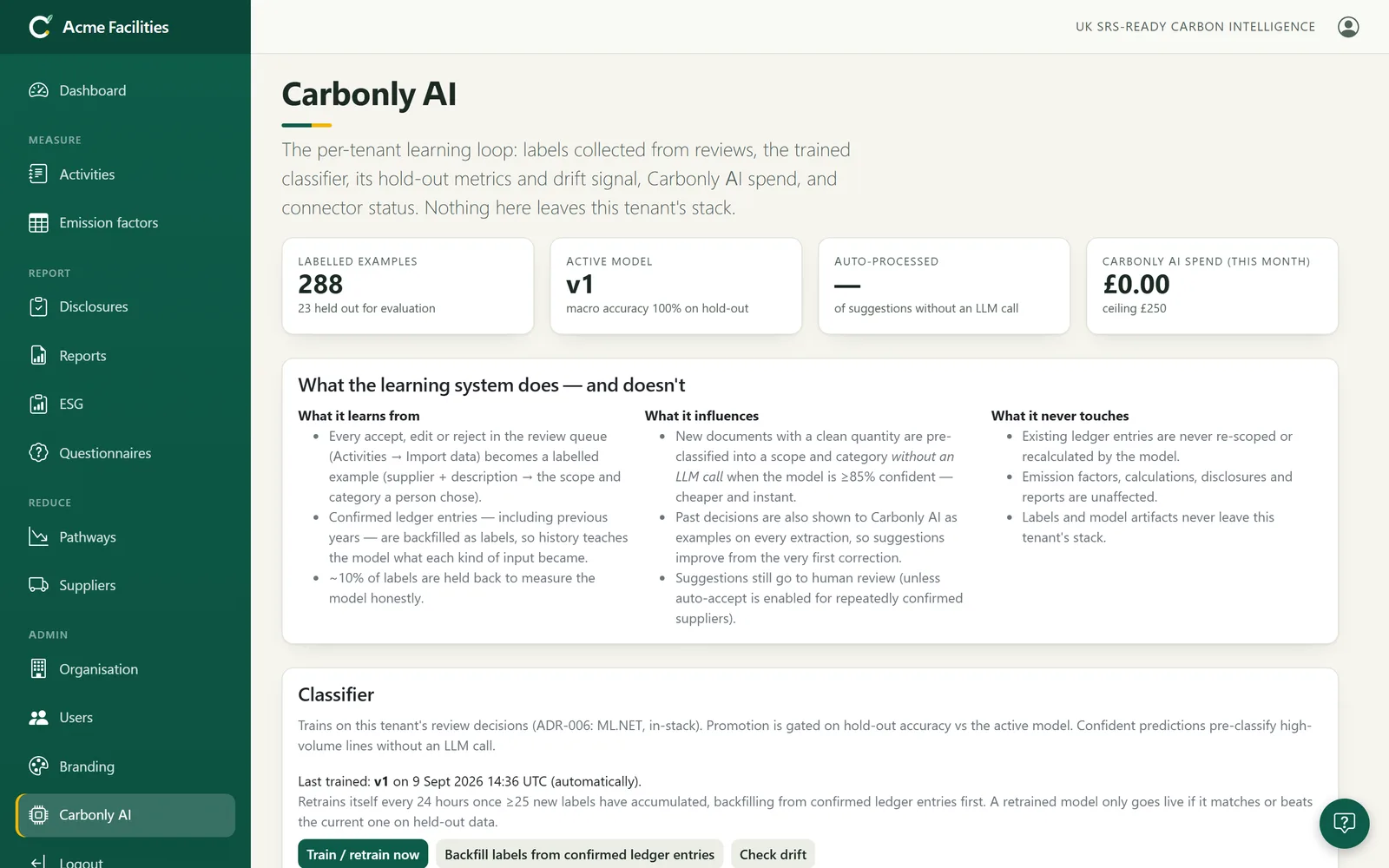The height and width of the screenshot is (868, 1389).
Task: Click the Active Model v1 card
Action: (x=676, y=286)
